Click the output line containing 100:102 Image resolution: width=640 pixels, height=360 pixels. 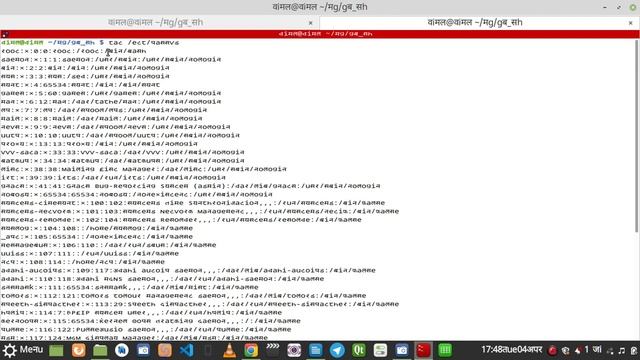pos(193,203)
